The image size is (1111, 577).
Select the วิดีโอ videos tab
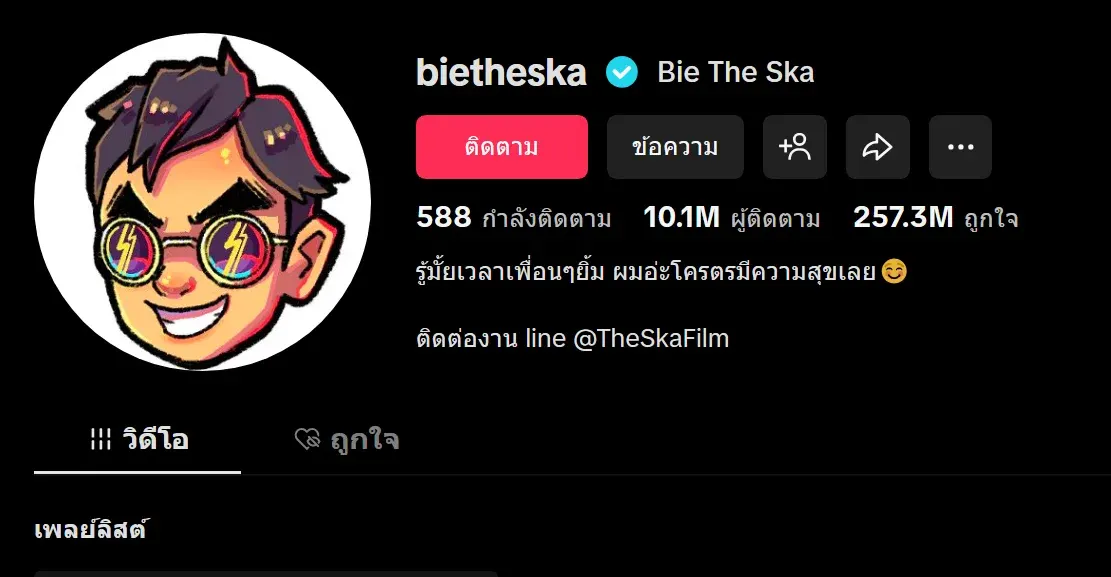point(137,440)
